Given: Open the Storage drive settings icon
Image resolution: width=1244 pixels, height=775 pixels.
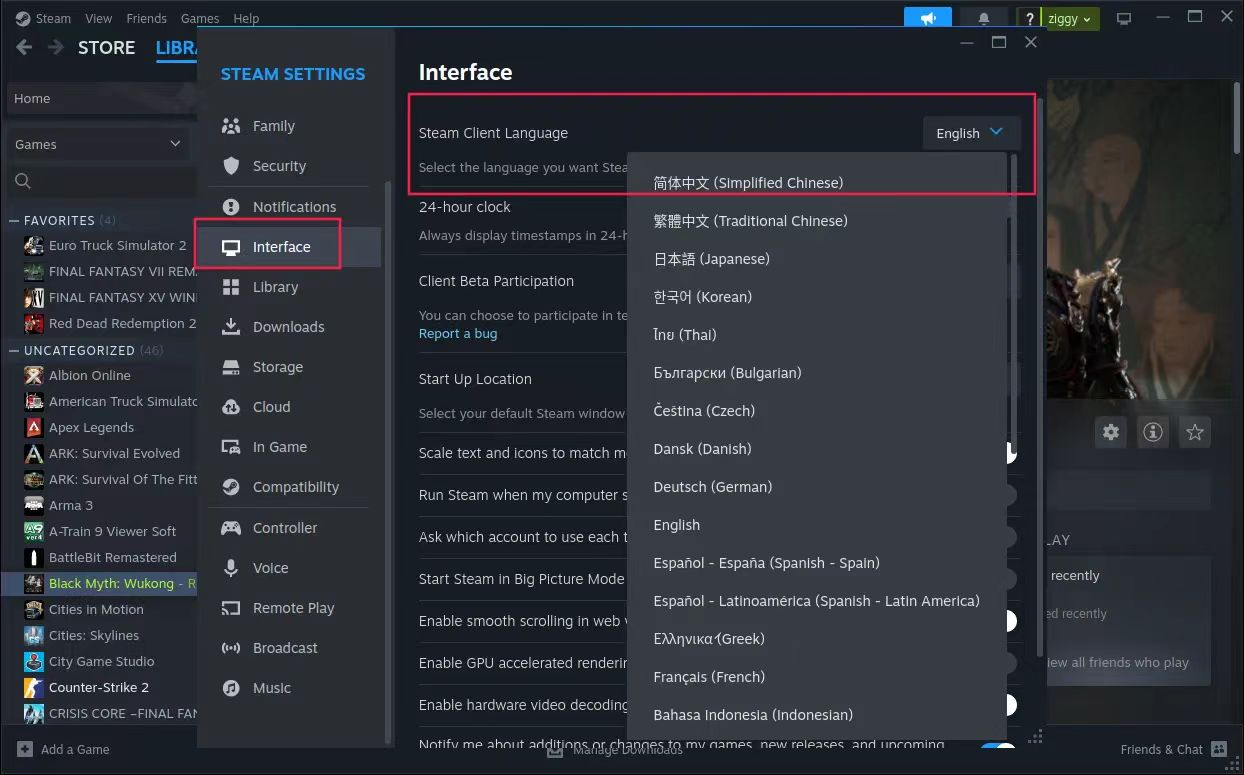Looking at the screenshot, I should point(231,367).
